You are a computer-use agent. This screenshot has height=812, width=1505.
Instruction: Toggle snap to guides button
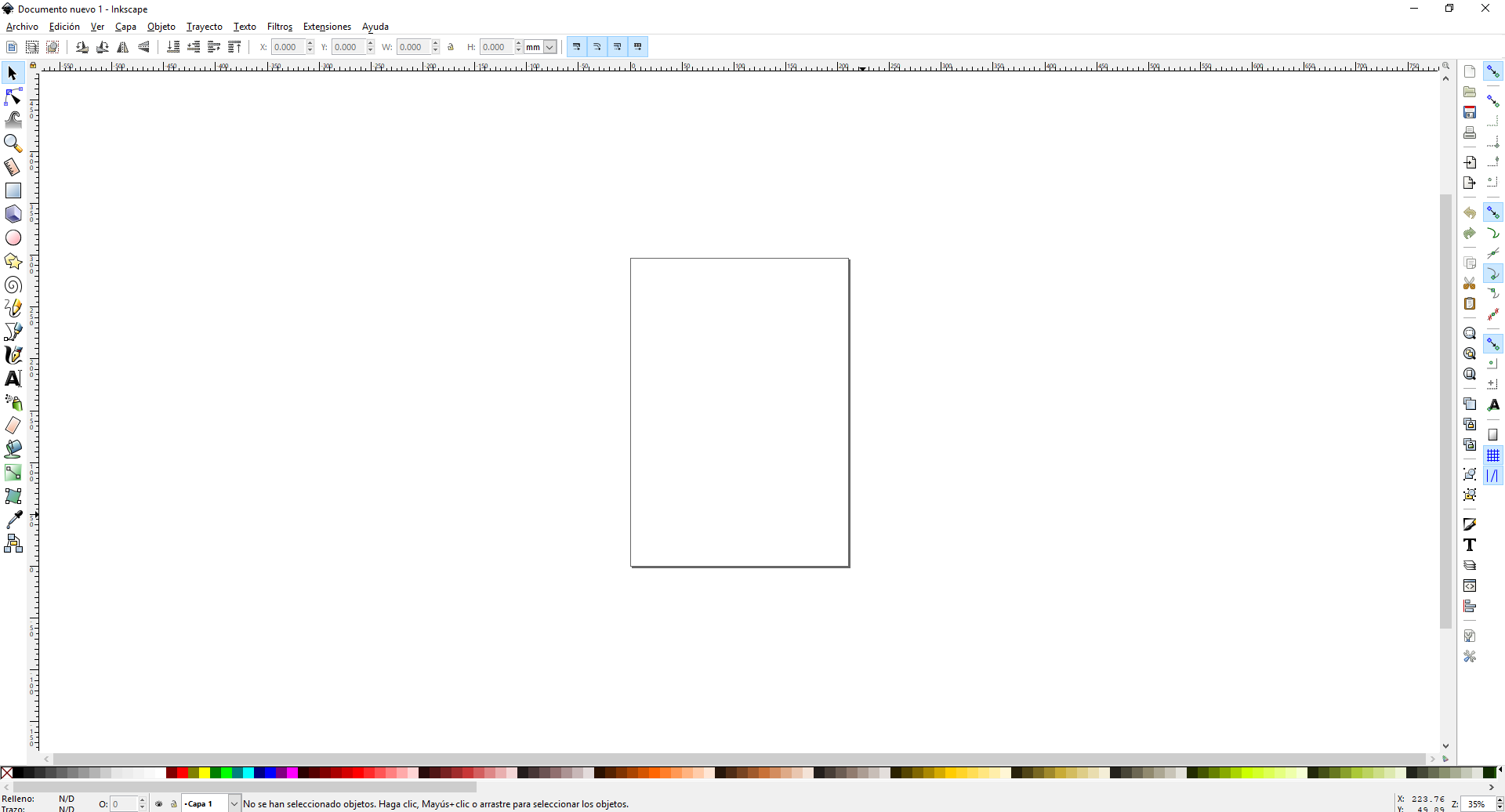[x=1493, y=476]
